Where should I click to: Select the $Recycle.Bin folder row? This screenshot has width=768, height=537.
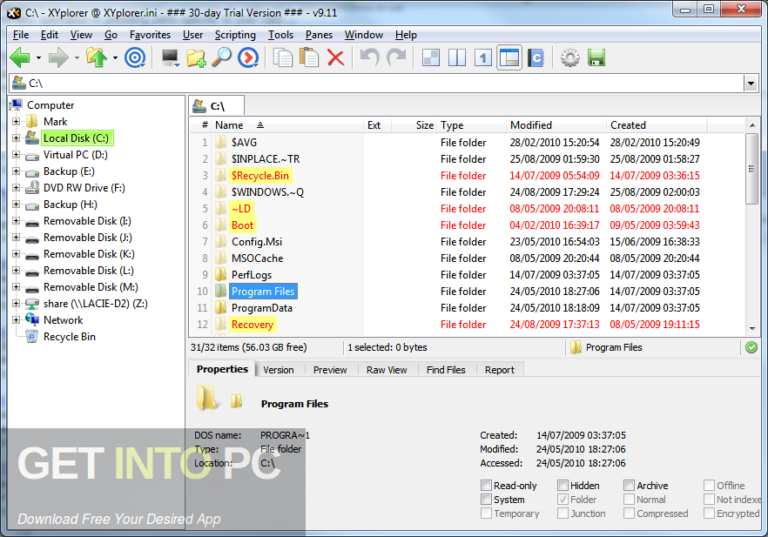(x=468, y=175)
